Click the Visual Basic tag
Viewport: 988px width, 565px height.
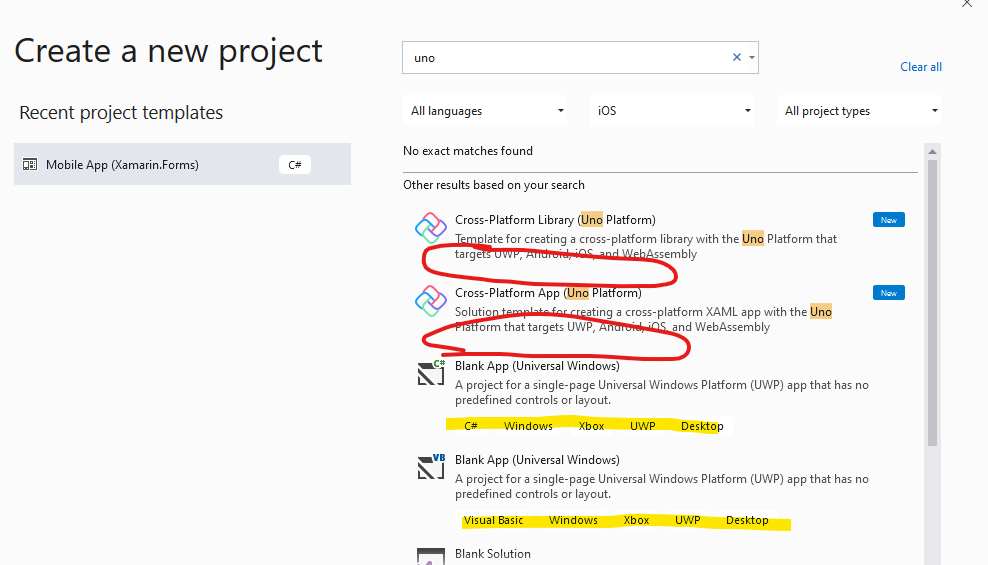coord(493,520)
